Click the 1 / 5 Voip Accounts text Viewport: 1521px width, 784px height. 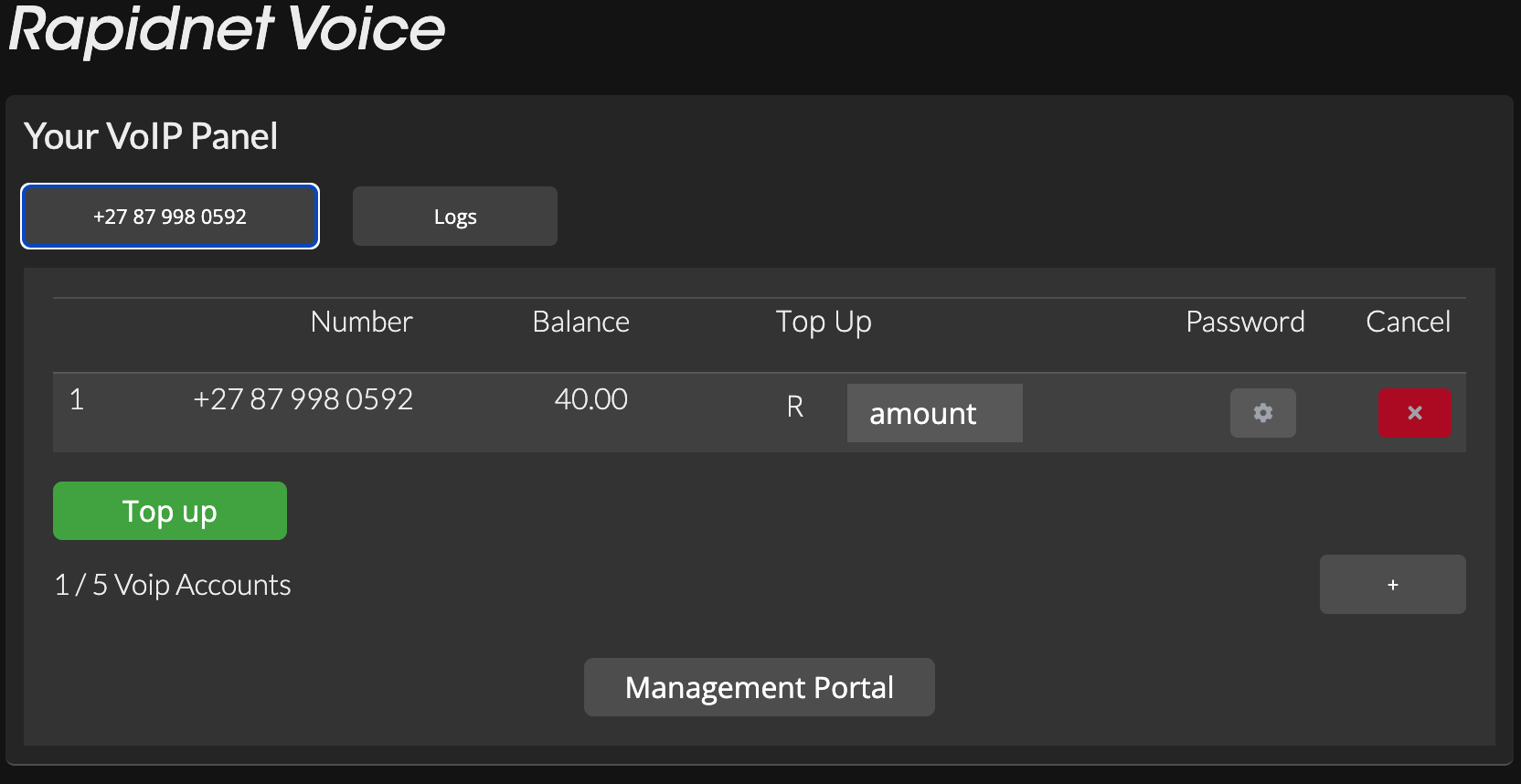(x=173, y=585)
